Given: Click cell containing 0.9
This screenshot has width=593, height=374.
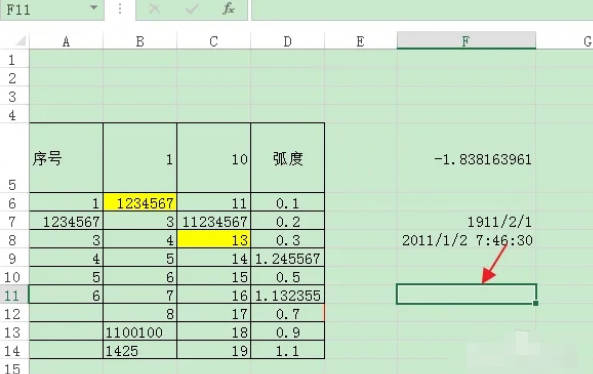Looking at the screenshot, I should pyautogui.click(x=287, y=332).
